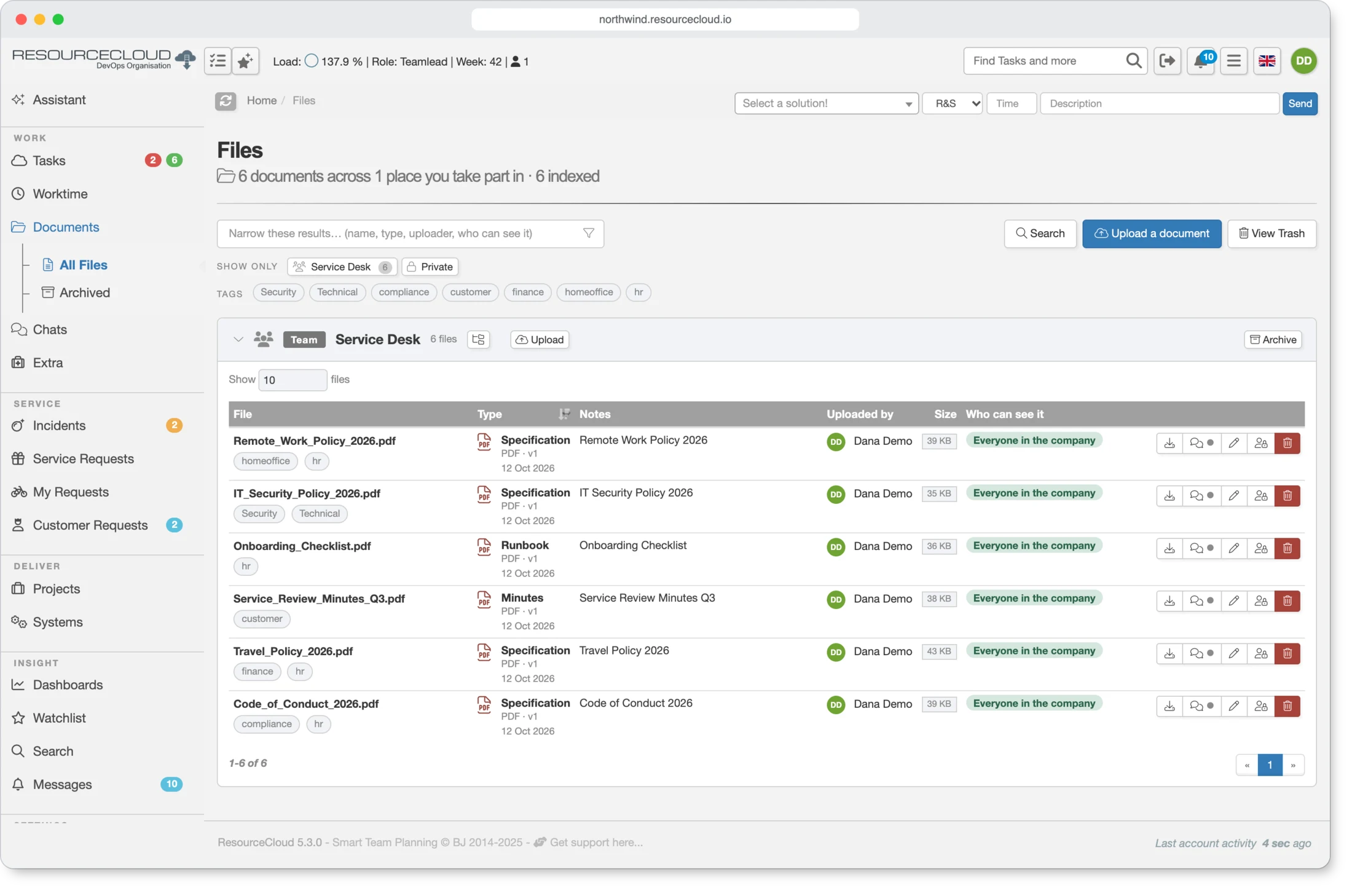Open Dashboards in the sidebar
The width and height of the screenshot is (1352, 896).
pos(68,685)
